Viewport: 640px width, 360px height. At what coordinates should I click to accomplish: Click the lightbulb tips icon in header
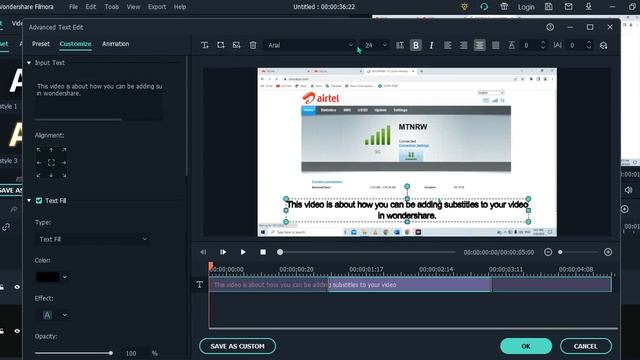(x=464, y=7)
